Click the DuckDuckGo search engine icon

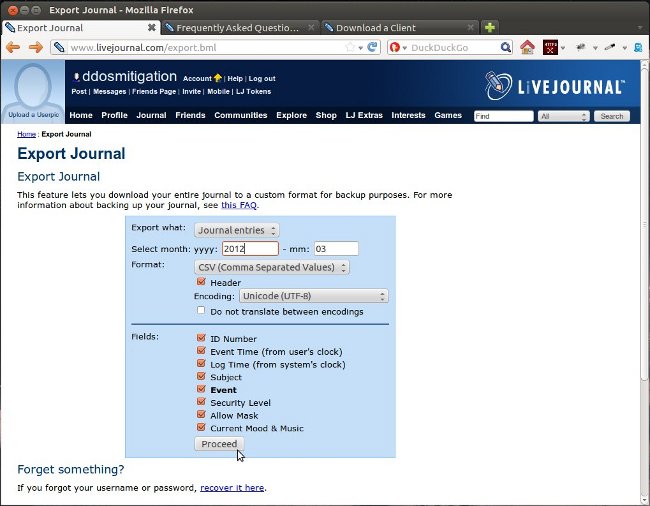click(396, 47)
